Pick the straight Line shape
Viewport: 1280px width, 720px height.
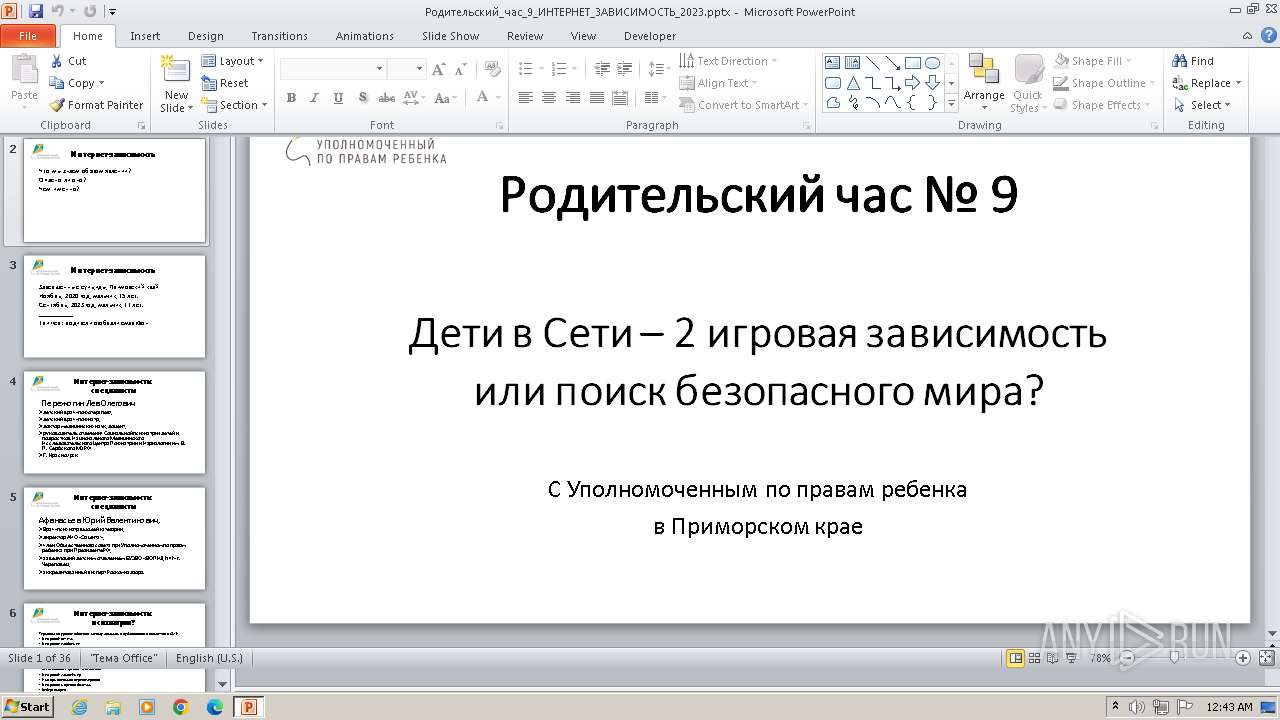point(872,62)
